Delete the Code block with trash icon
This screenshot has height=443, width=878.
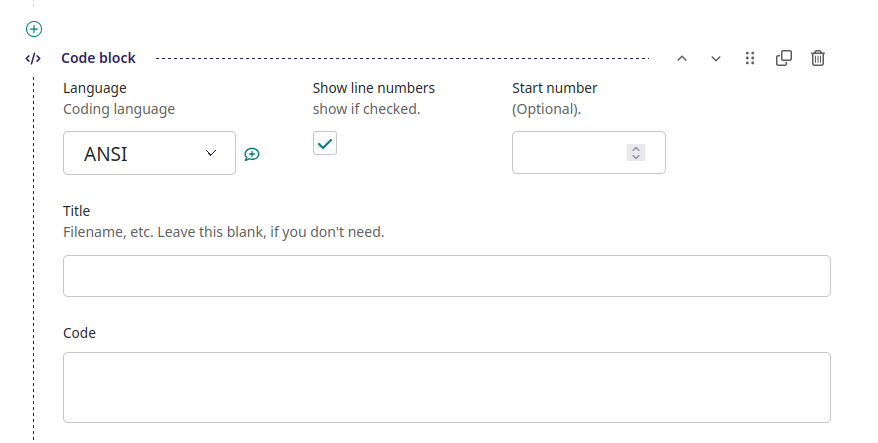[818, 58]
